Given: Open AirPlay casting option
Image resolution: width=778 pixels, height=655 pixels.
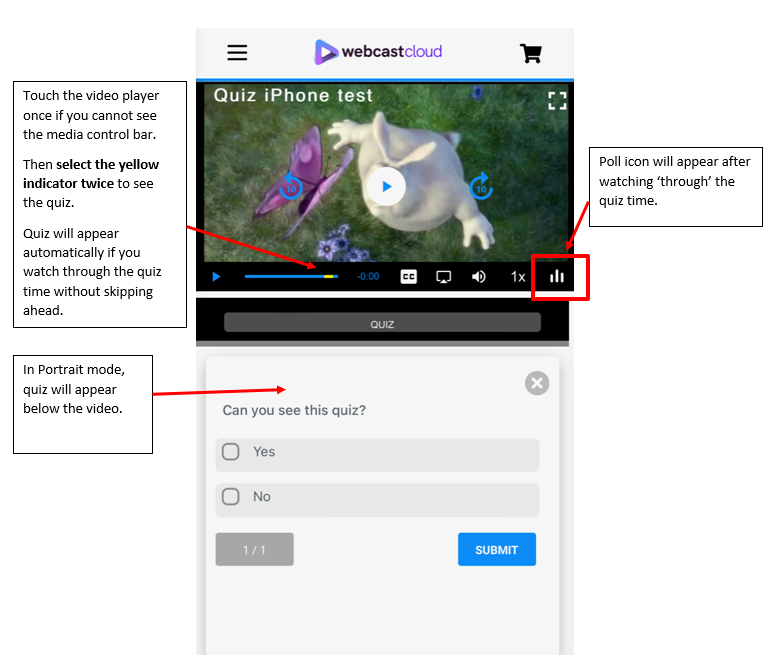Looking at the screenshot, I should click(443, 276).
